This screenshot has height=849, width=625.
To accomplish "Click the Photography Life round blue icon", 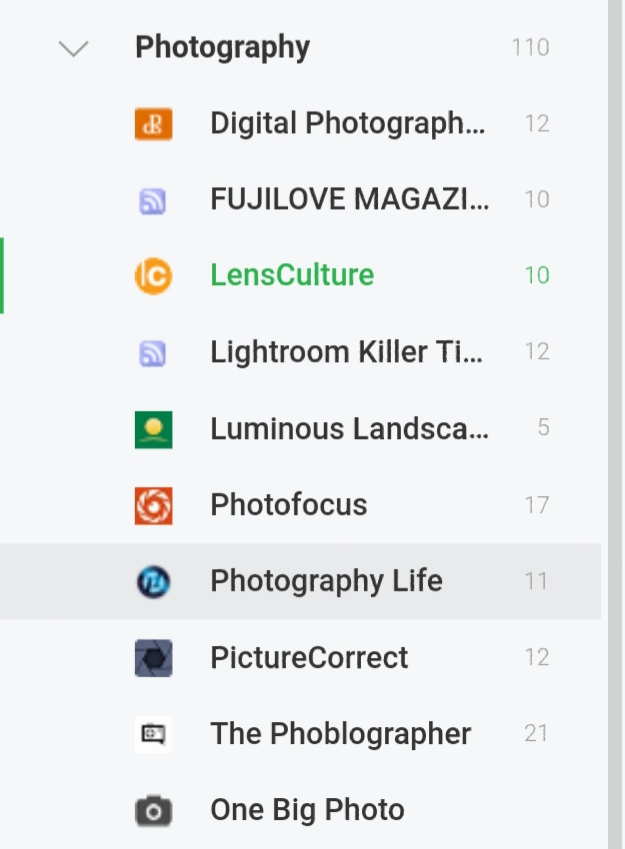I will pyautogui.click(x=153, y=582).
